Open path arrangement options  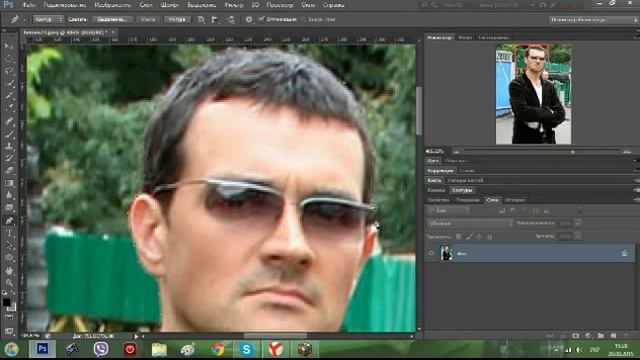pos(231,20)
